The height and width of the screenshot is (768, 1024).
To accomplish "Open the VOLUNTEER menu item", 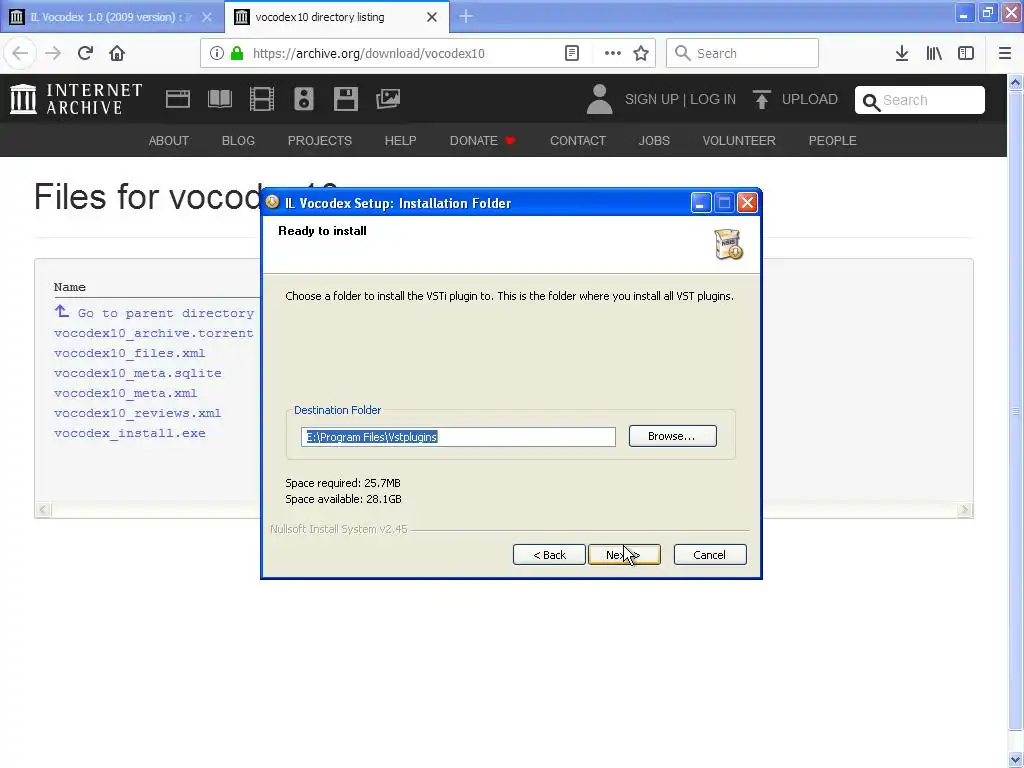I will click(739, 140).
